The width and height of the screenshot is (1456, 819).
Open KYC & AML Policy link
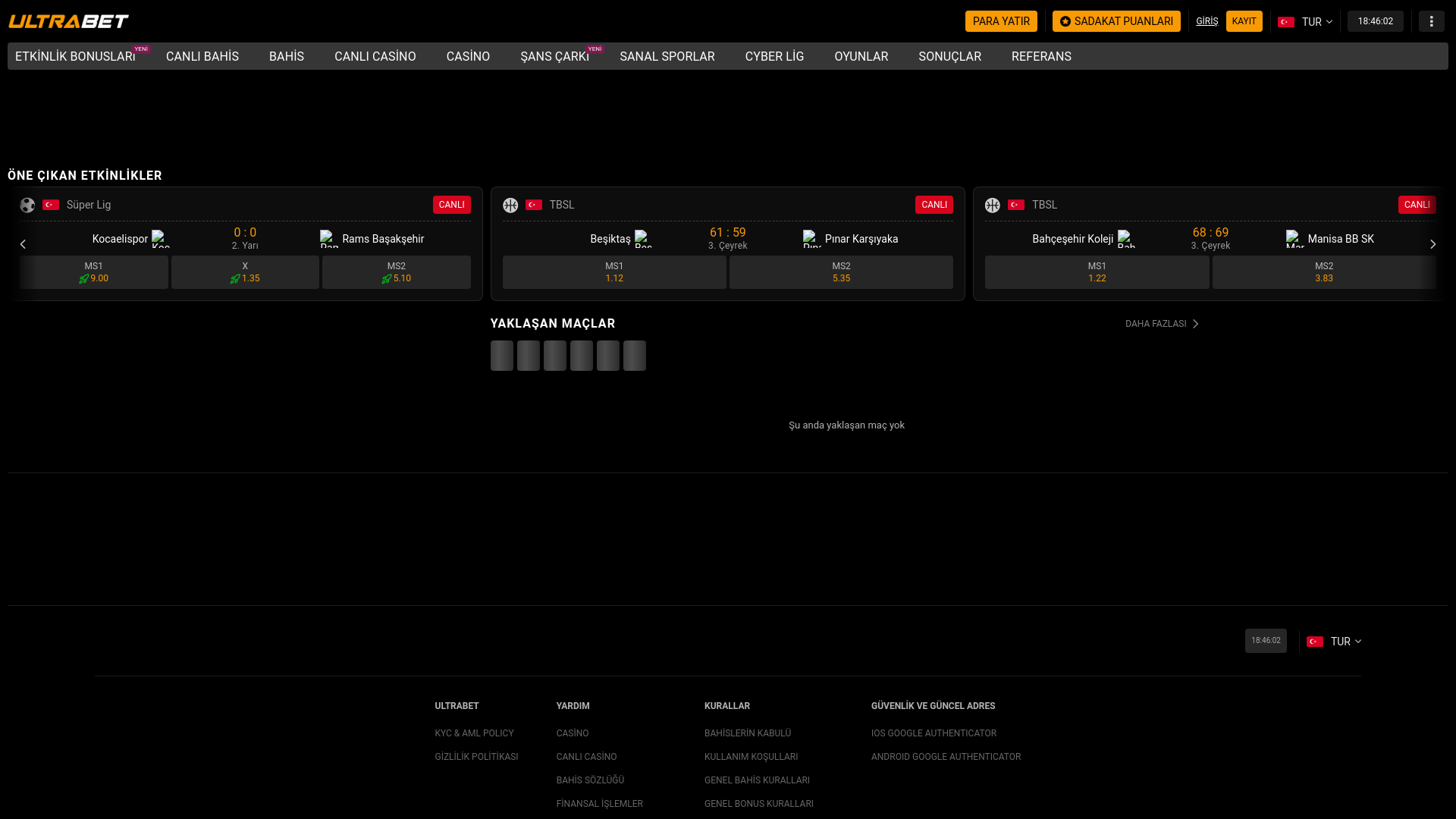tap(474, 733)
